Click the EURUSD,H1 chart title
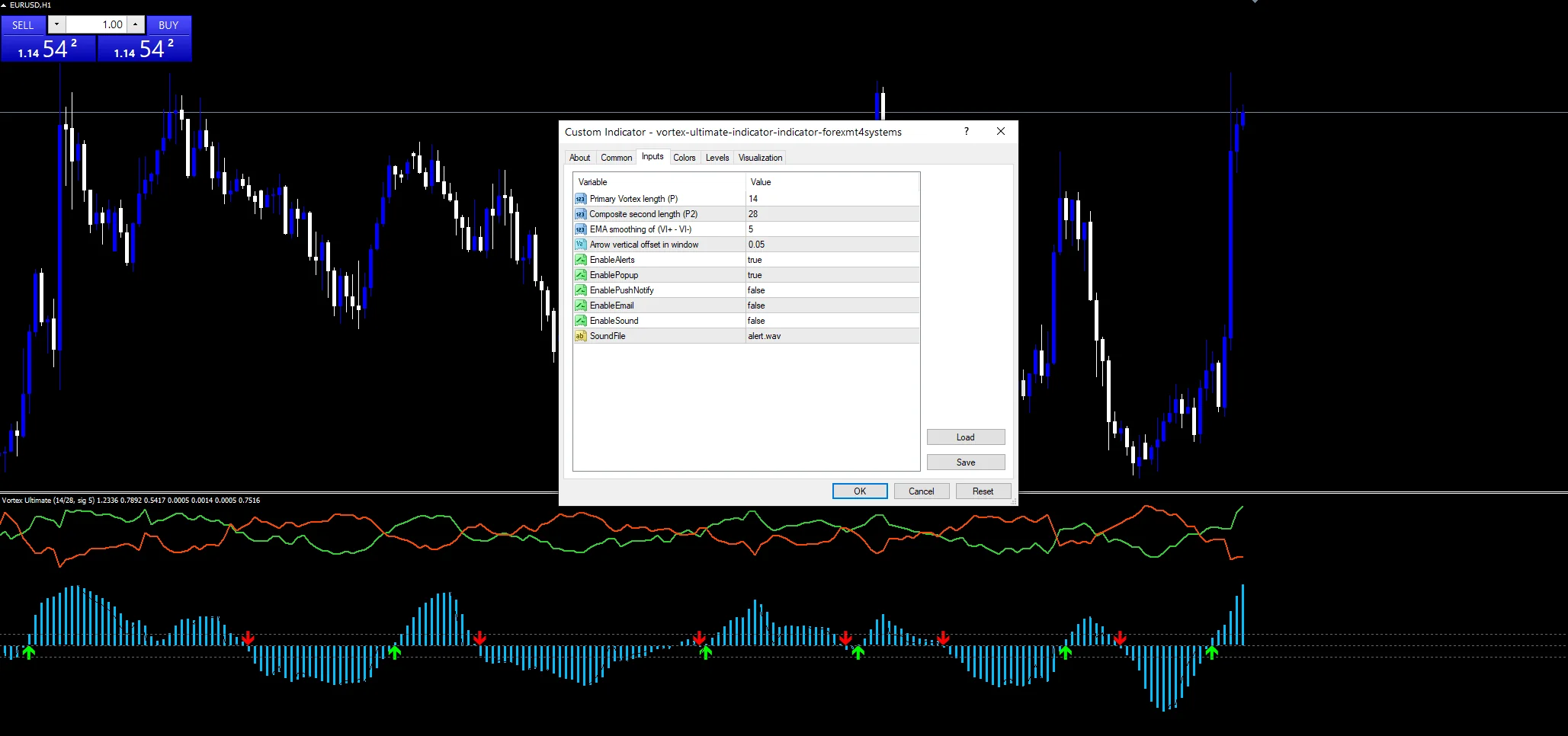The width and height of the screenshot is (1568, 736). 30,5
